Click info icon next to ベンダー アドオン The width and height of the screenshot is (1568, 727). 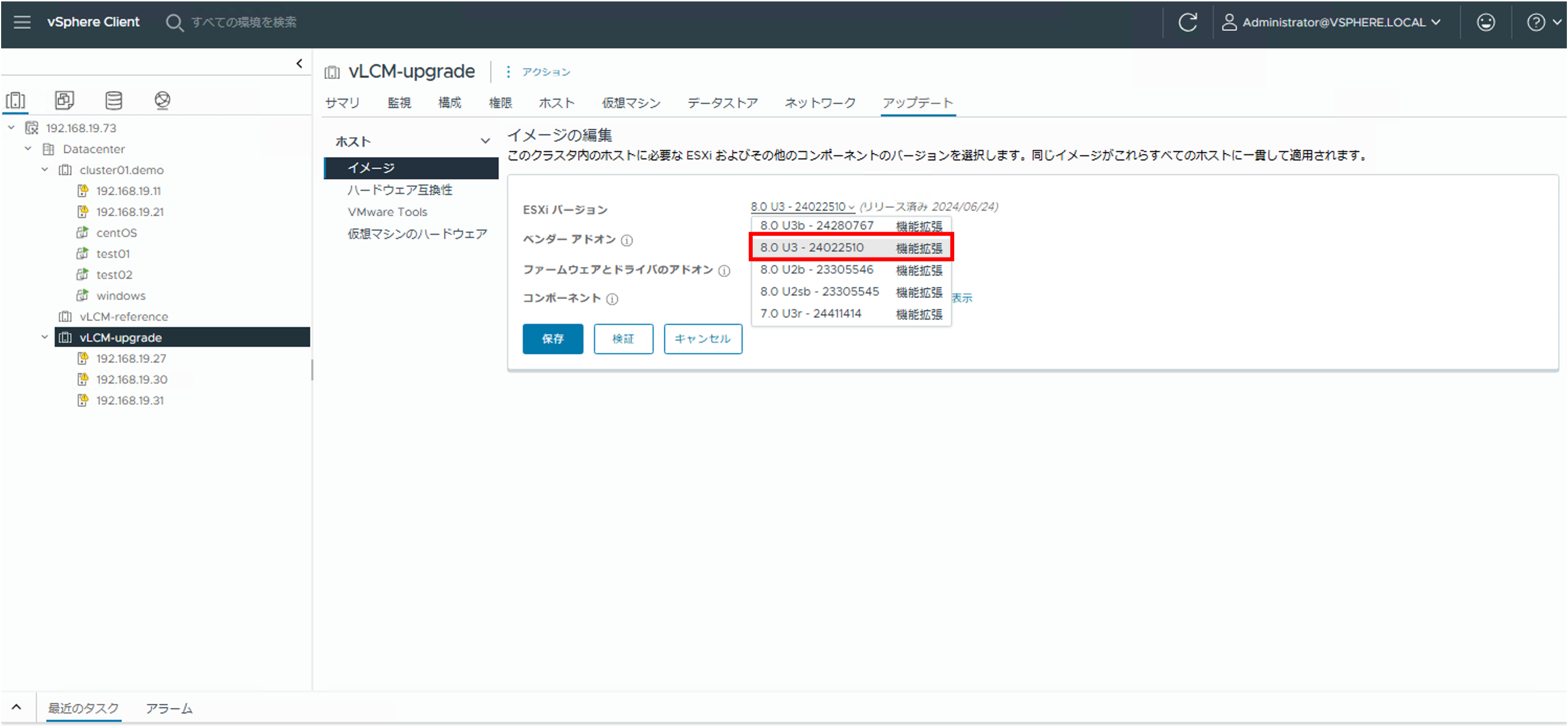point(626,241)
